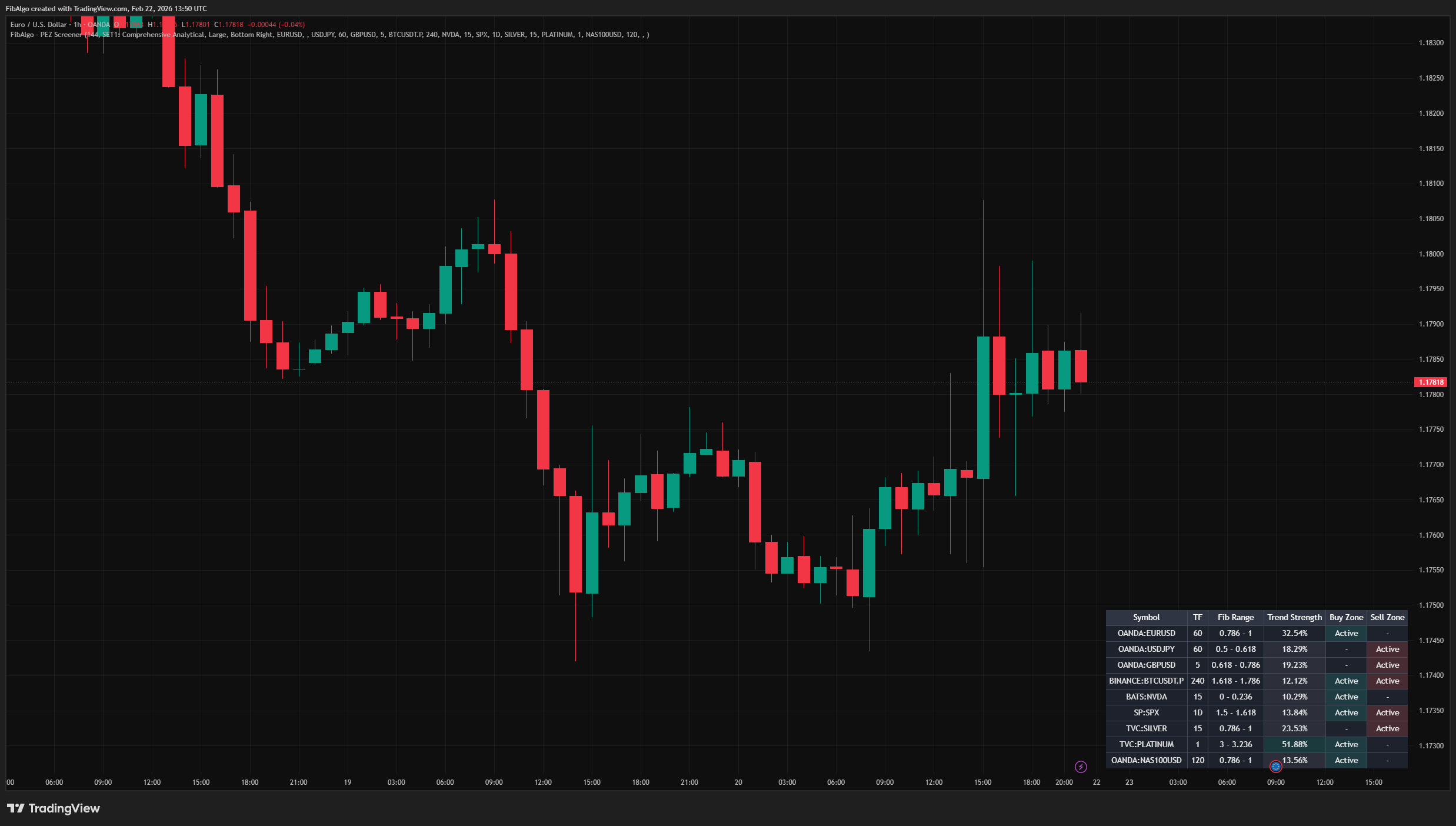
Task: Toggle the Active Buy Zone cell for EURUSD
Action: tap(1346, 633)
